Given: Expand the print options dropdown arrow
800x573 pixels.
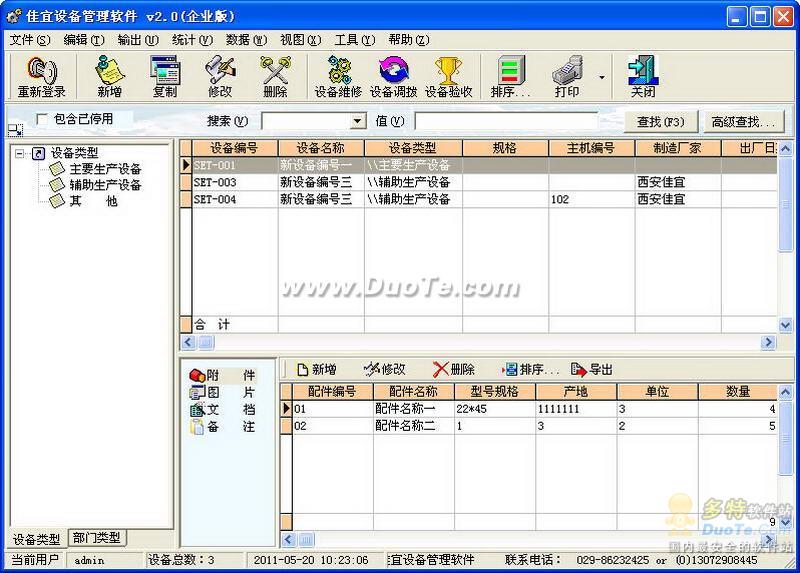Looking at the screenshot, I should pyautogui.click(x=602, y=78).
